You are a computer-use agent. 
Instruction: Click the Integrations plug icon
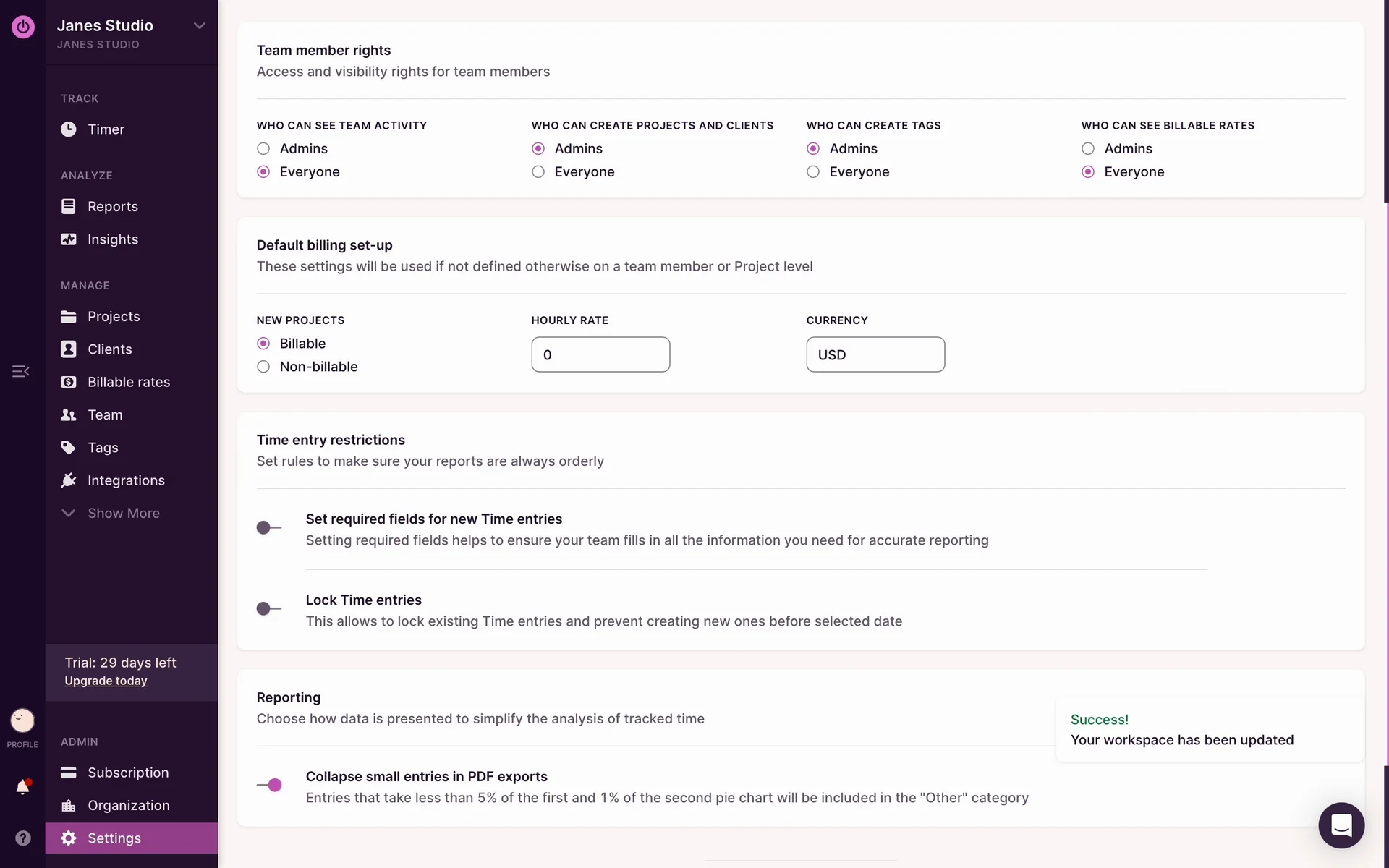pos(68,480)
